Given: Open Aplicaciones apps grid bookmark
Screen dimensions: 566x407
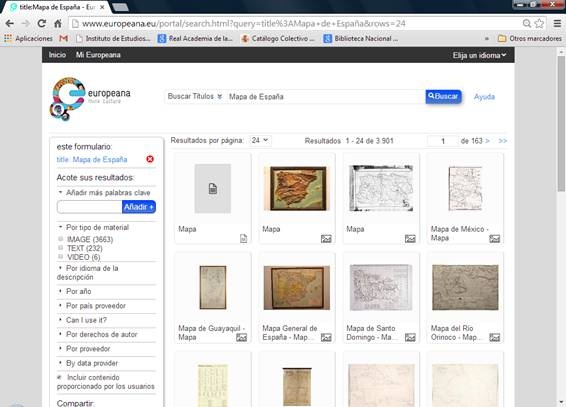Looking at the screenshot, I should pyautogui.click(x=28, y=38).
